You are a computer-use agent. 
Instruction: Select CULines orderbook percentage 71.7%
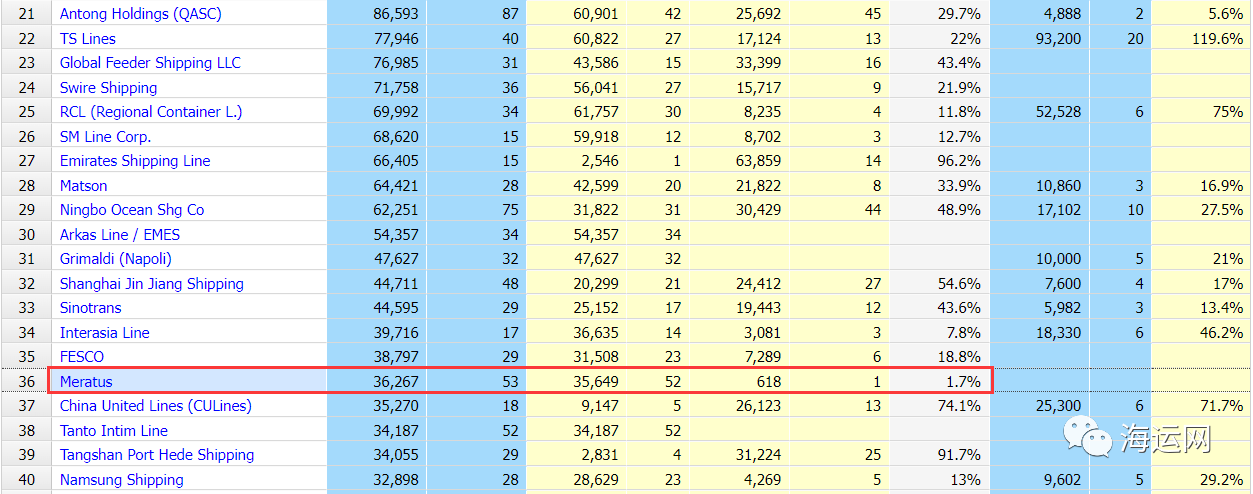(1222, 406)
